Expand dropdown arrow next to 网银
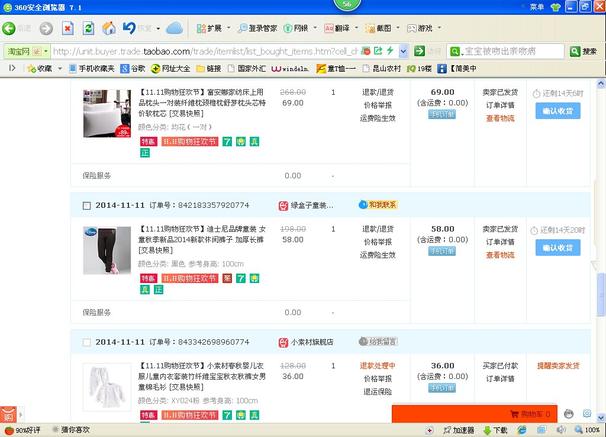Viewport: 606px width, 437px height. point(315,28)
